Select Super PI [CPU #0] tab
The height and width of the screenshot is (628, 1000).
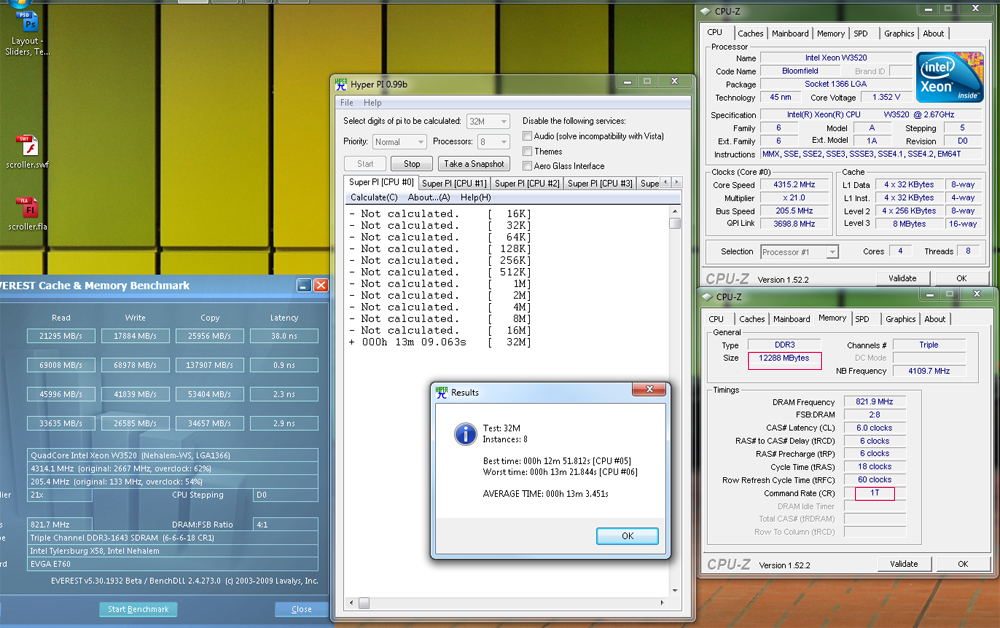pyautogui.click(x=381, y=182)
